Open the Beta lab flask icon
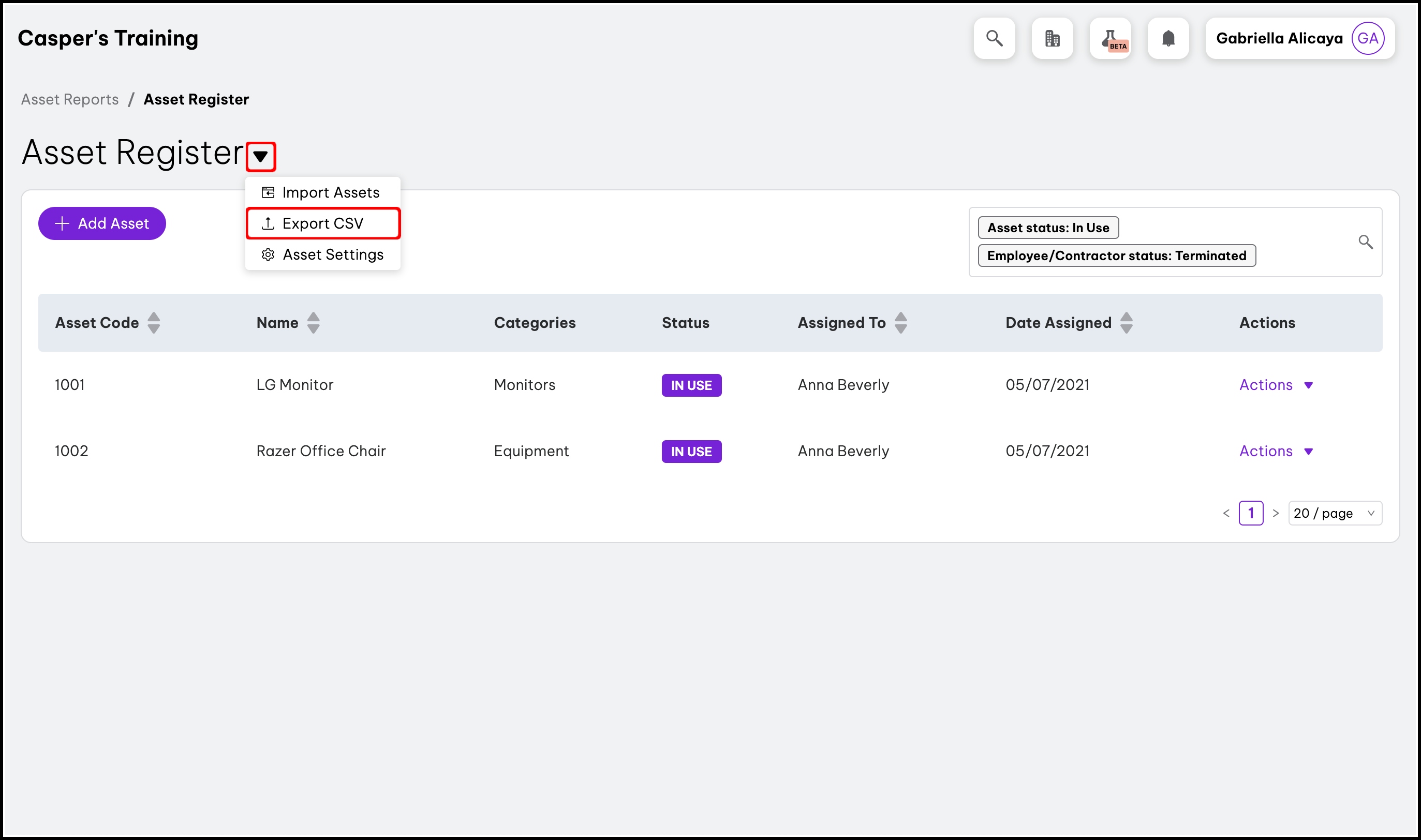The width and height of the screenshot is (1421, 840). (x=1110, y=38)
